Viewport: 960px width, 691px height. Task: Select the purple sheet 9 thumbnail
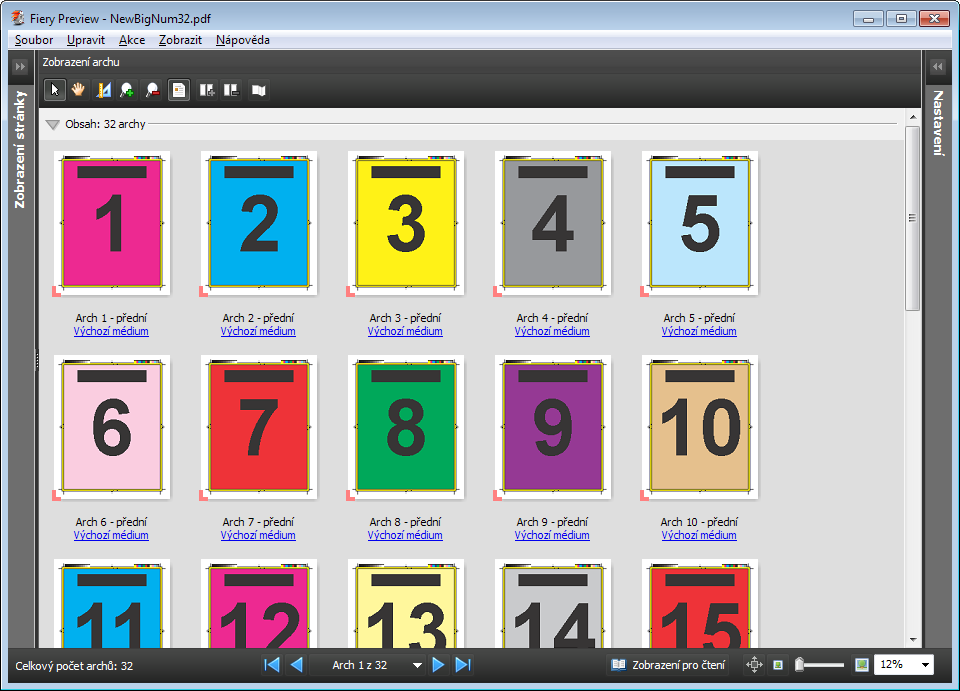pyautogui.click(x=553, y=427)
